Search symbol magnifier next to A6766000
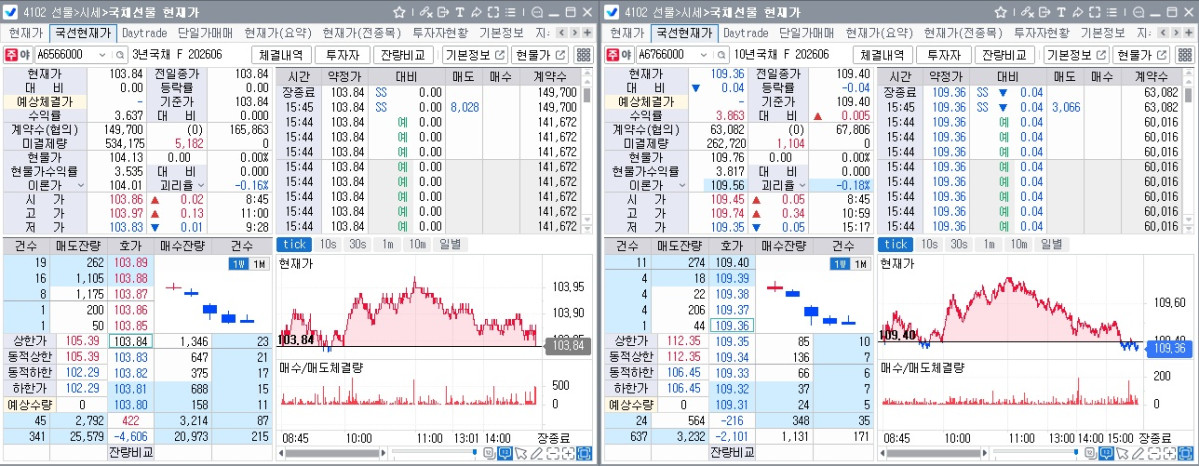 (x=722, y=55)
